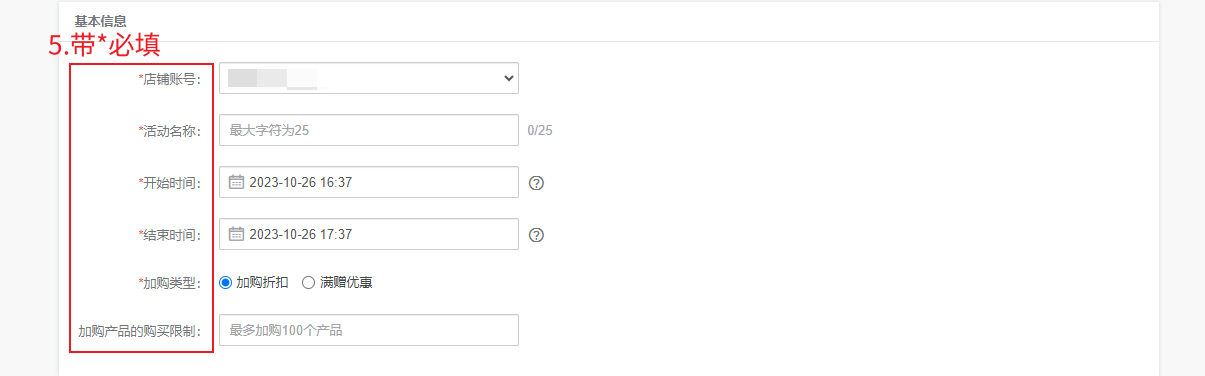Click the calendar icon in 开始时间 field
The width and height of the screenshot is (1205, 376).
237,182
